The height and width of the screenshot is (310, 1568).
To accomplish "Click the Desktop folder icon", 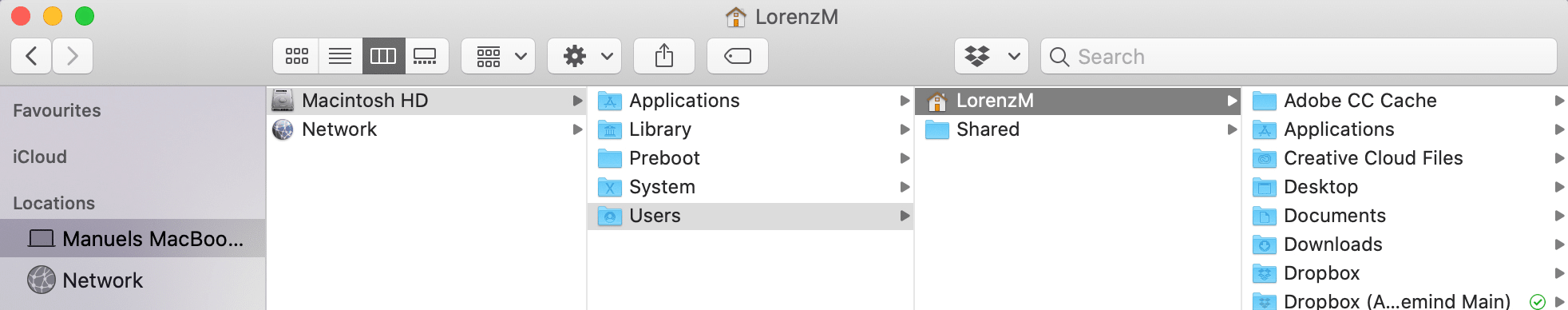I will tap(1265, 187).
